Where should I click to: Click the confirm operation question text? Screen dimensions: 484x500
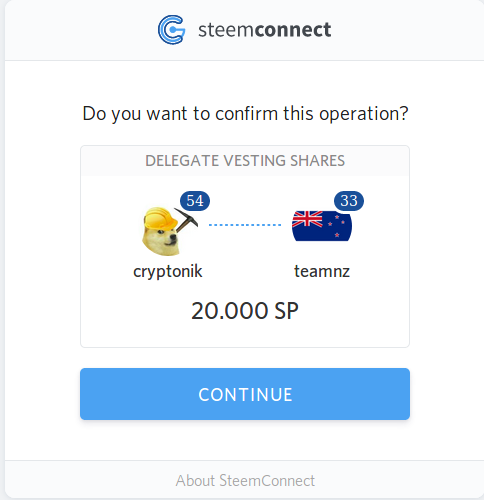click(x=245, y=114)
